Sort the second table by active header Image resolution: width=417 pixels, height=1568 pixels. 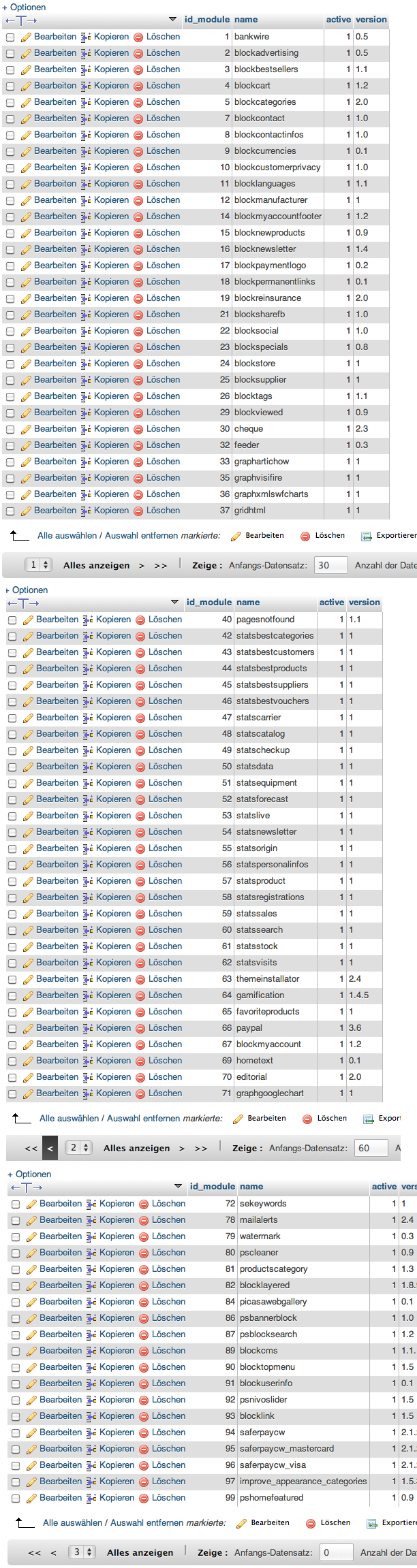(x=332, y=603)
